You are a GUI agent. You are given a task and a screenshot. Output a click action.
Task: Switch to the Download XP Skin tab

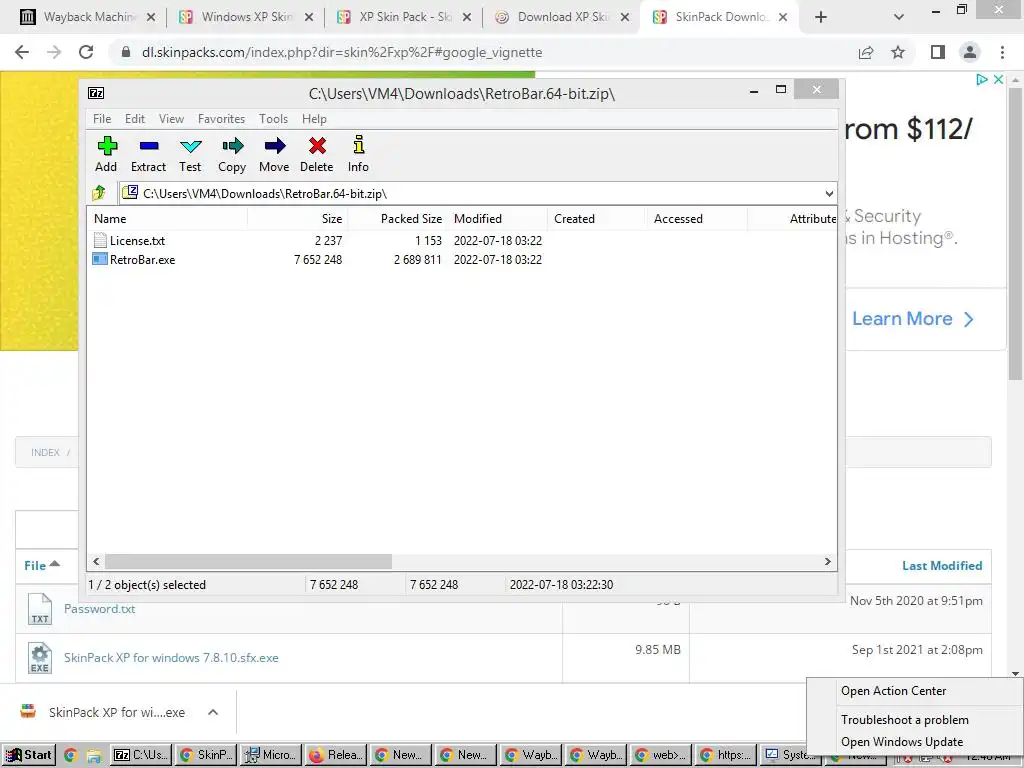[562, 17]
